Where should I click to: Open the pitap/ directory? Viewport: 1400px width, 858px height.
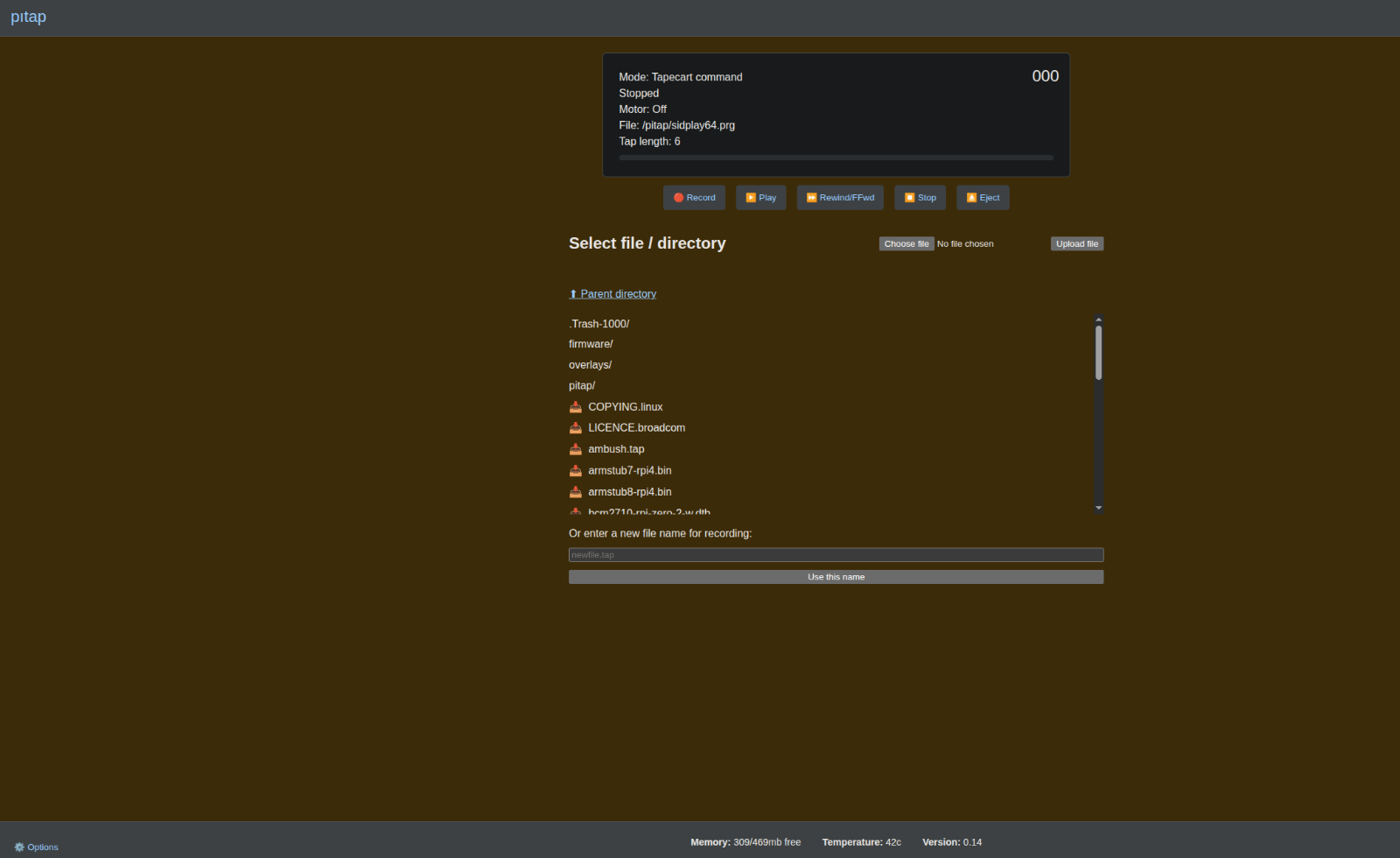click(x=582, y=386)
